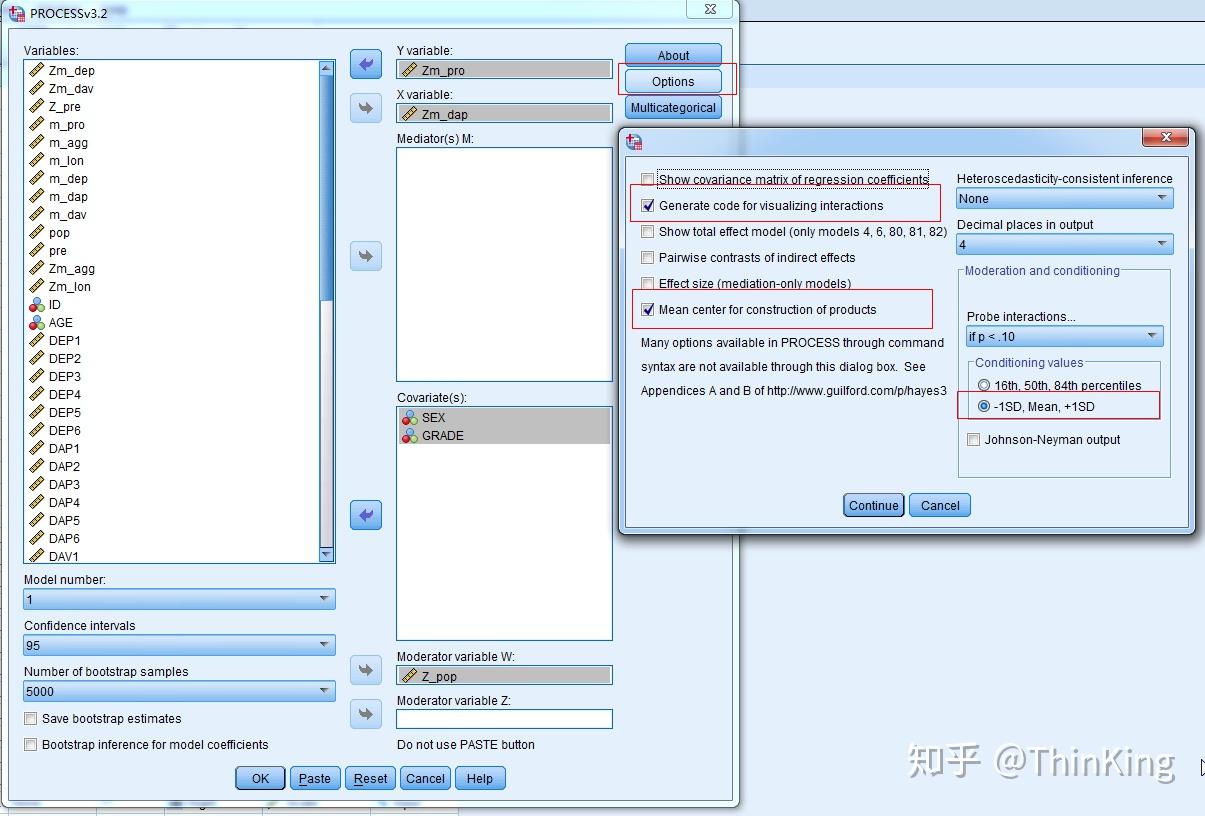Select the Zm_dep variable in the list
The image size is (1205, 816).
point(72,70)
